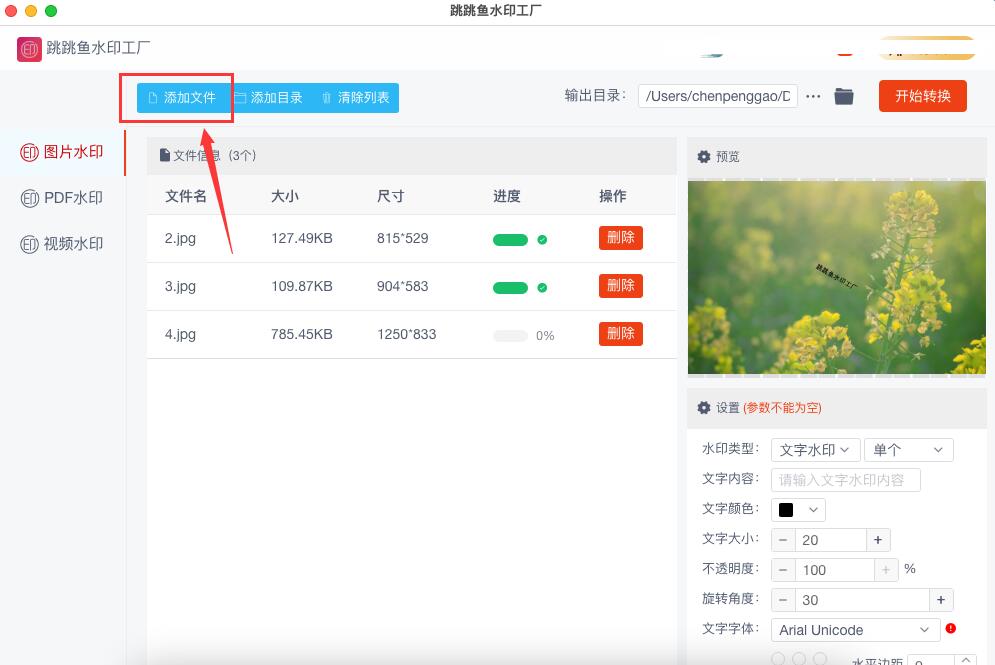The width and height of the screenshot is (995, 665).
Task: Select the 4.jpg file name
Action: [180, 334]
